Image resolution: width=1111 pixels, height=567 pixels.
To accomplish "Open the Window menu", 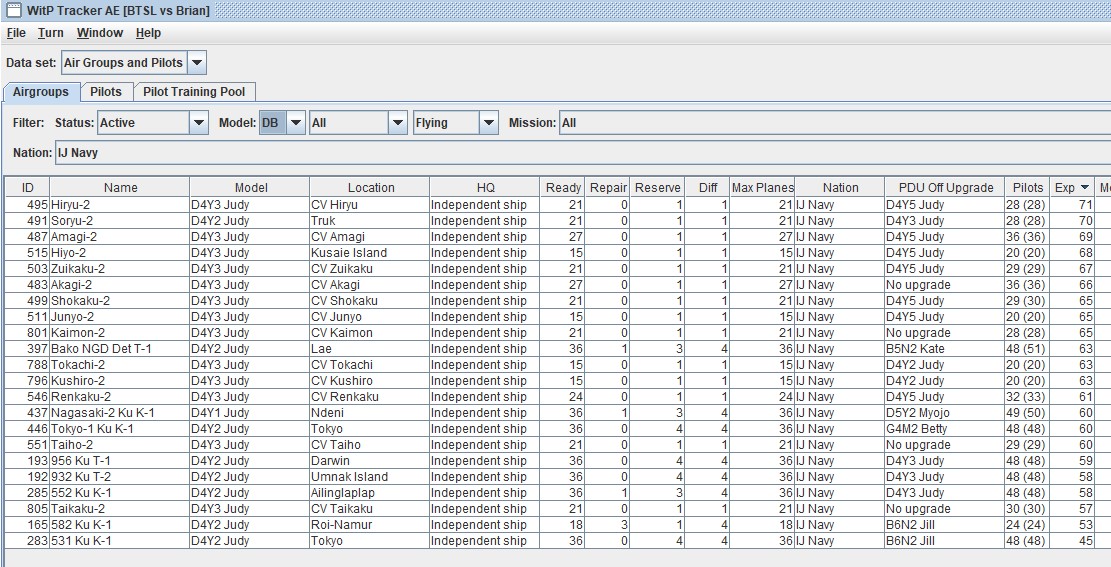I will [x=100, y=33].
